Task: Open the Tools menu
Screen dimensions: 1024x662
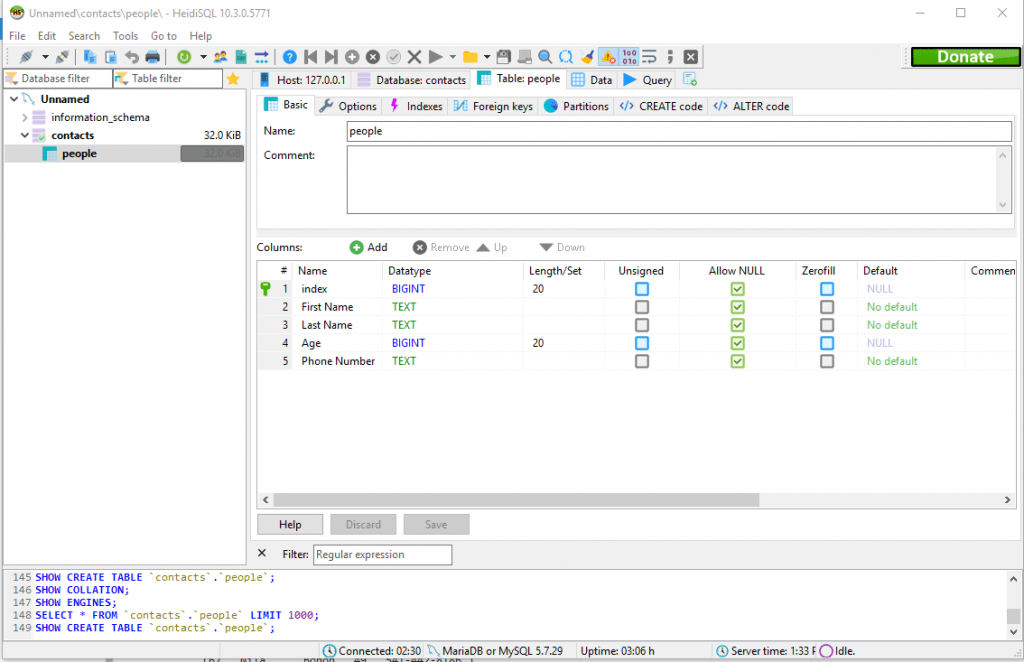Action: [x=125, y=36]
